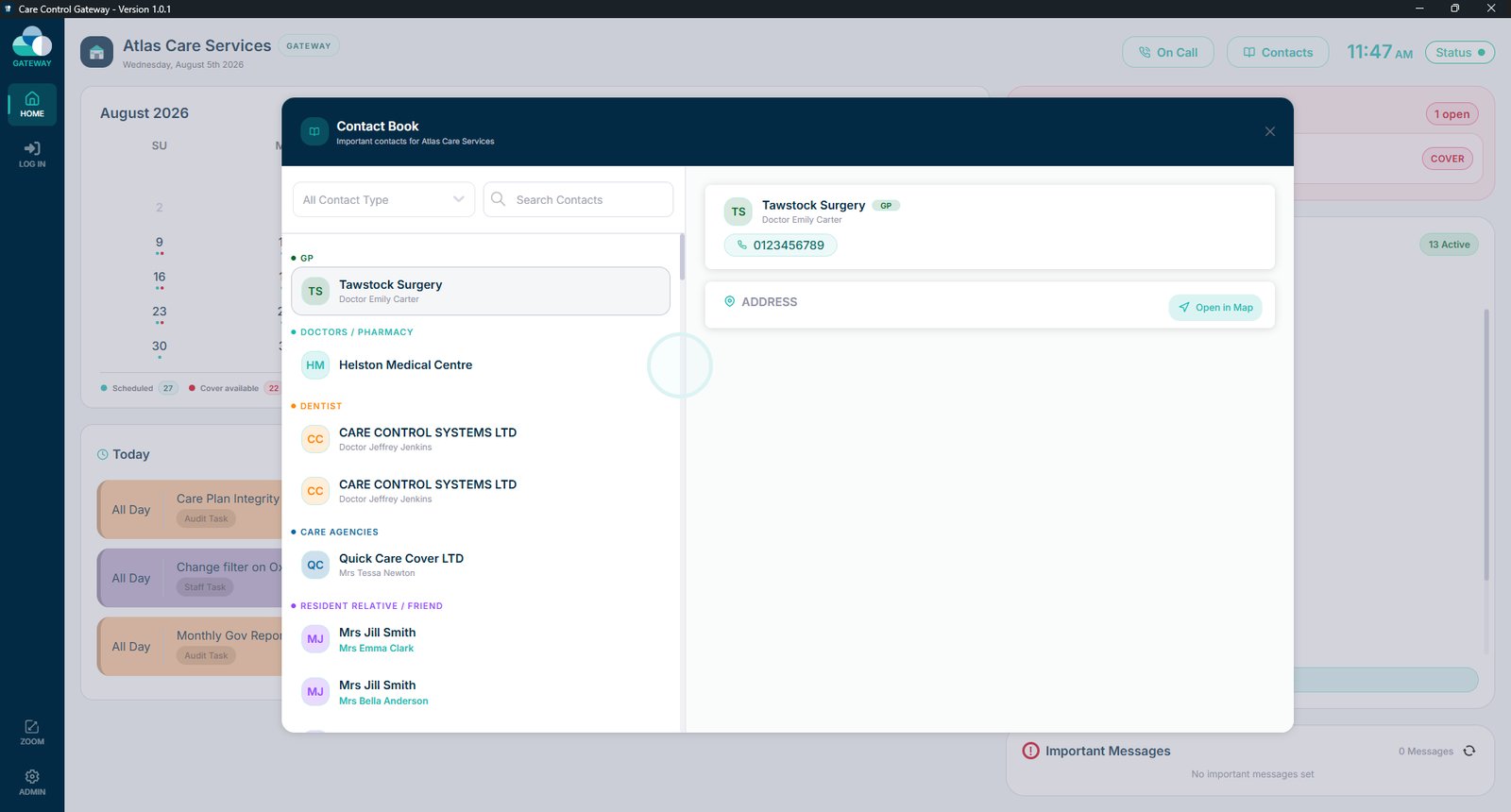Click the contact list scrollbar
Screen dimensions: 1511x812
click(682, 257)
